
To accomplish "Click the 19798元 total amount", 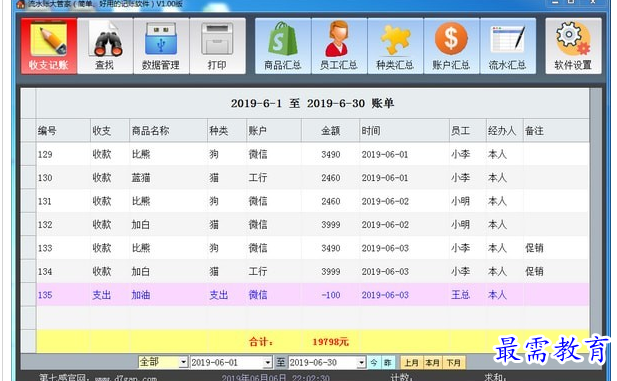I will pyautogui.click(x=331, y=342).
